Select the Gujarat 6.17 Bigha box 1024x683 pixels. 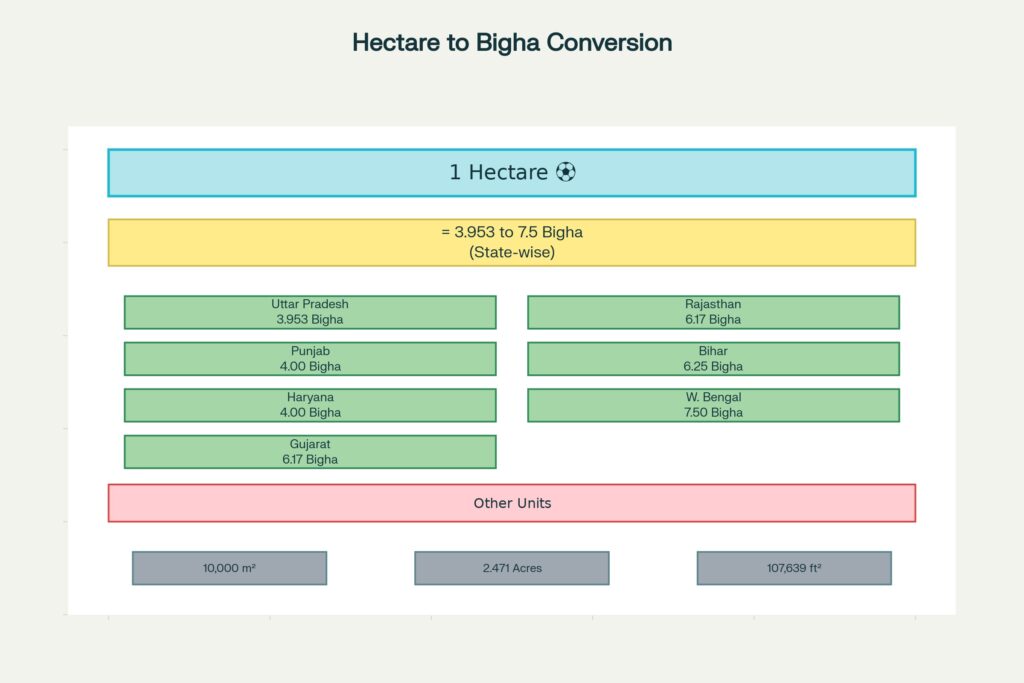coord(310,451)
